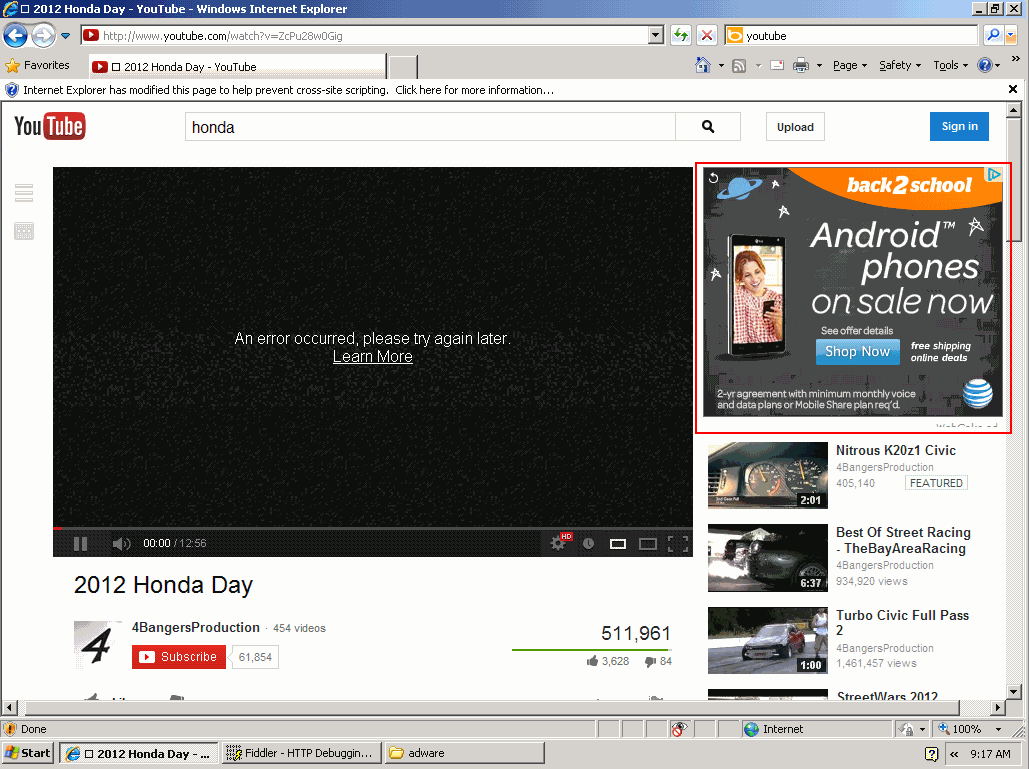Expand the address bar history dropdown
Screen dimensions: 1029x769
tap(655, 35)
